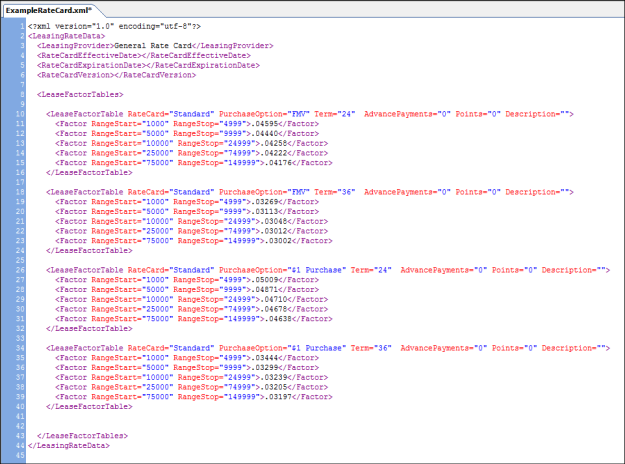625x464 pixels.
Task: Click LeaseFactorTable FMV Term 24 line
Action: pyautogui.click(x=310, y=114)
